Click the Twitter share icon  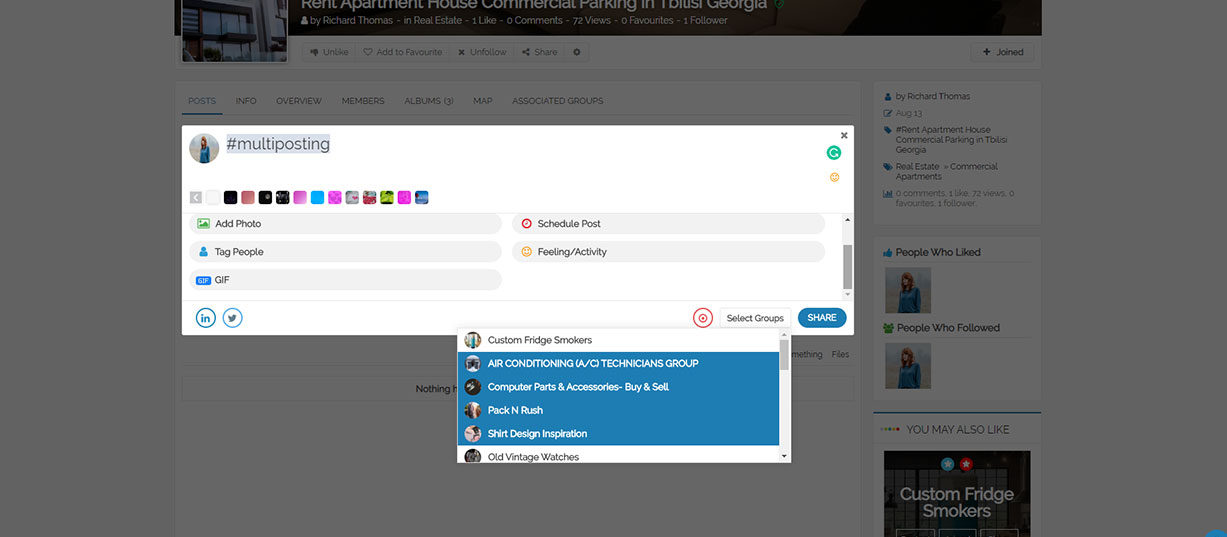(x=232, y=318)
